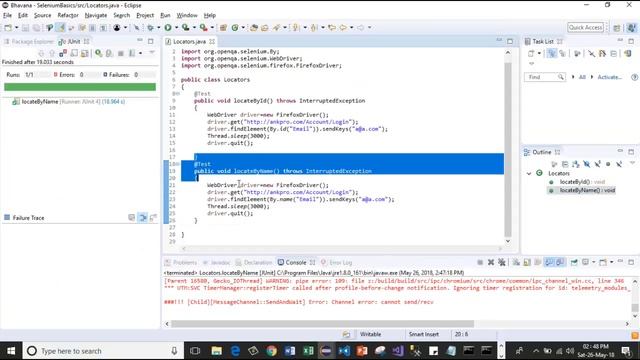
Task: Show test run history in JUnit panel
Action: point(132,53)
